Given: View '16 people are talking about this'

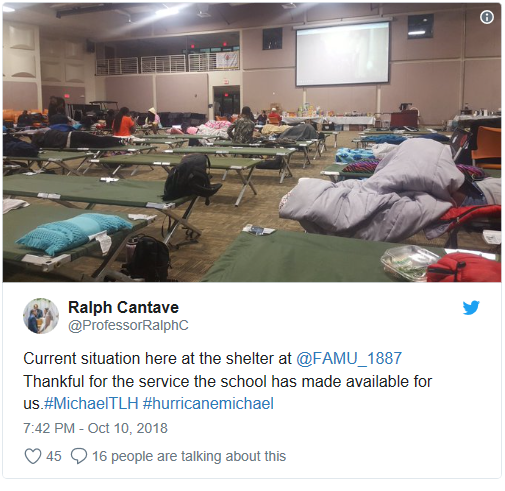Looking at the screenshot, I should (189, 456).
